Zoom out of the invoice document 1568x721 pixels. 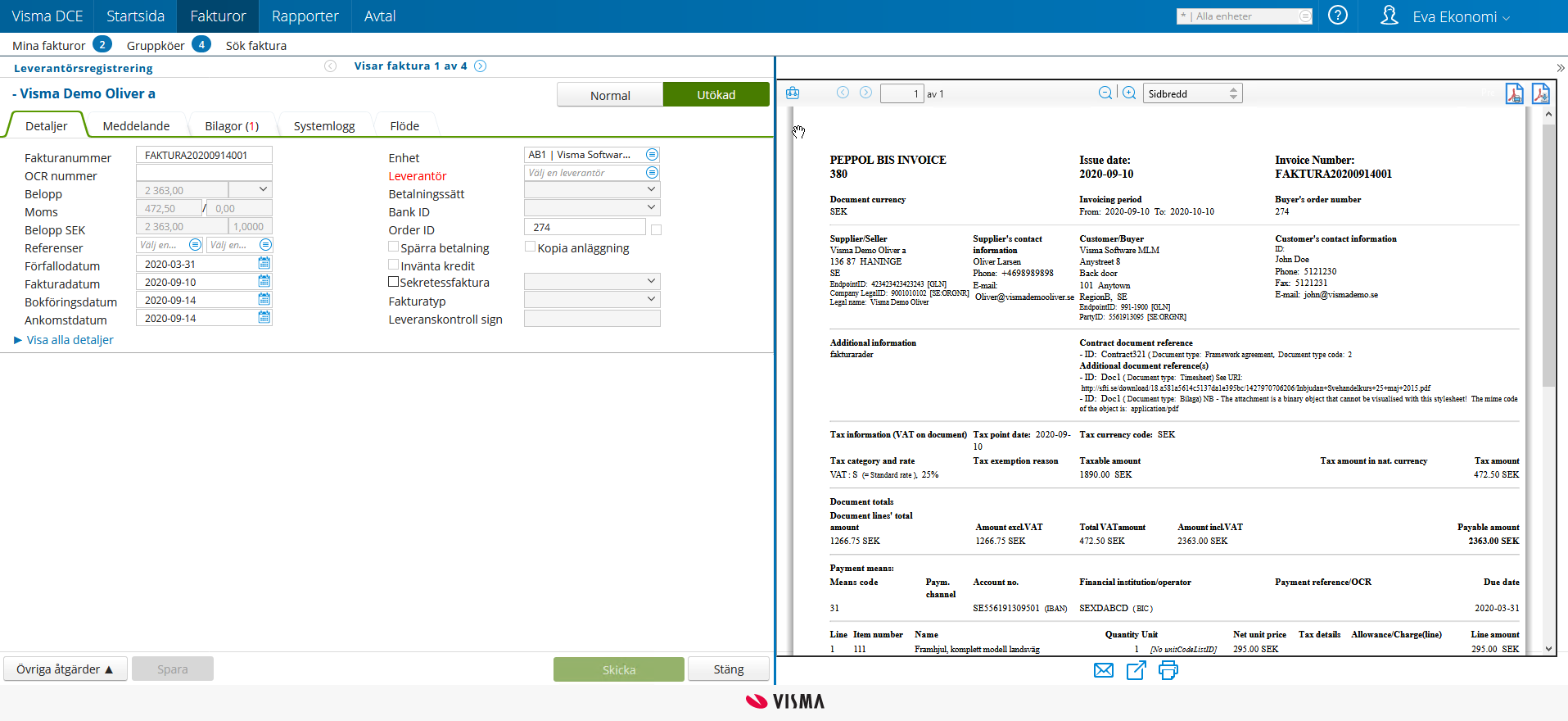pos(1105,93)
